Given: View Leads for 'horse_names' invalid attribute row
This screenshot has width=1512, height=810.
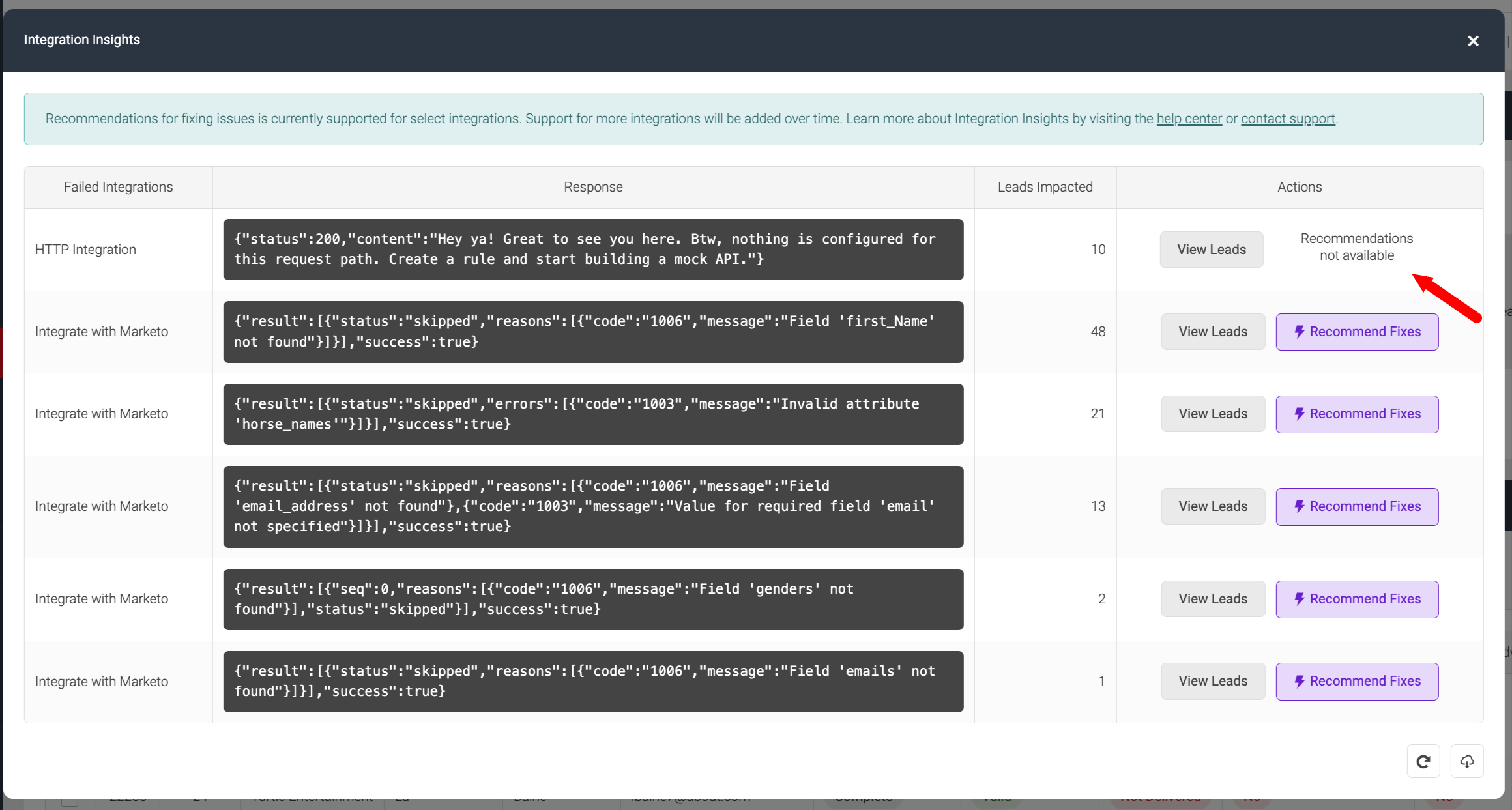Looking at the screenshot, I should tap(1213, 414).
